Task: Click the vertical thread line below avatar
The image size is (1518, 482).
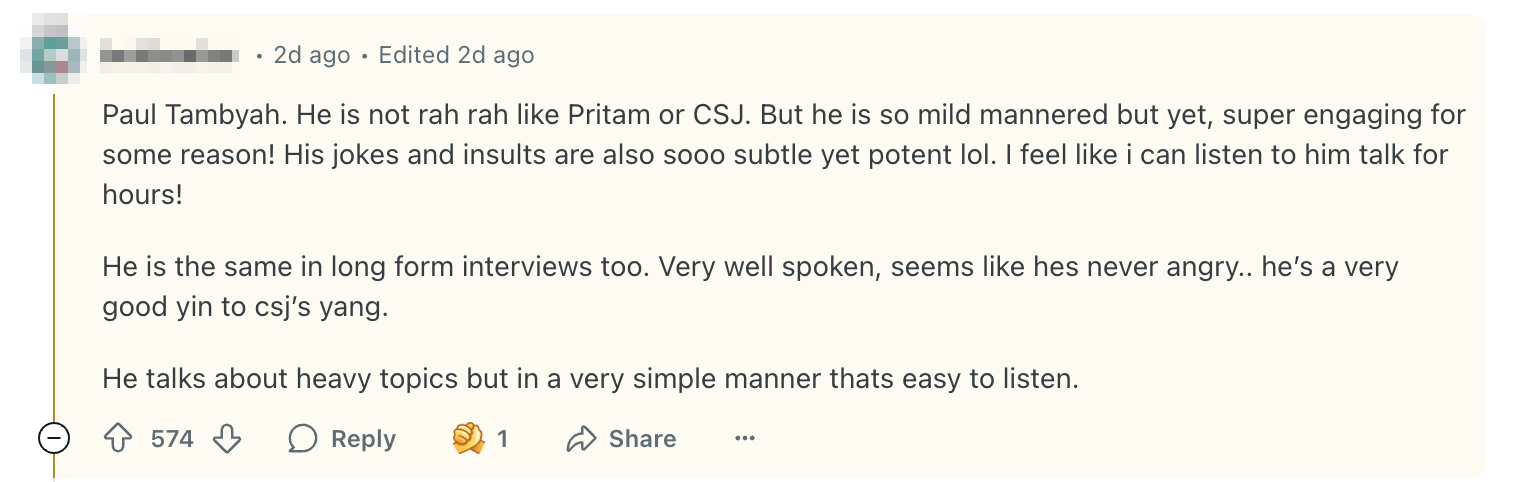Action: pos(53,250)
